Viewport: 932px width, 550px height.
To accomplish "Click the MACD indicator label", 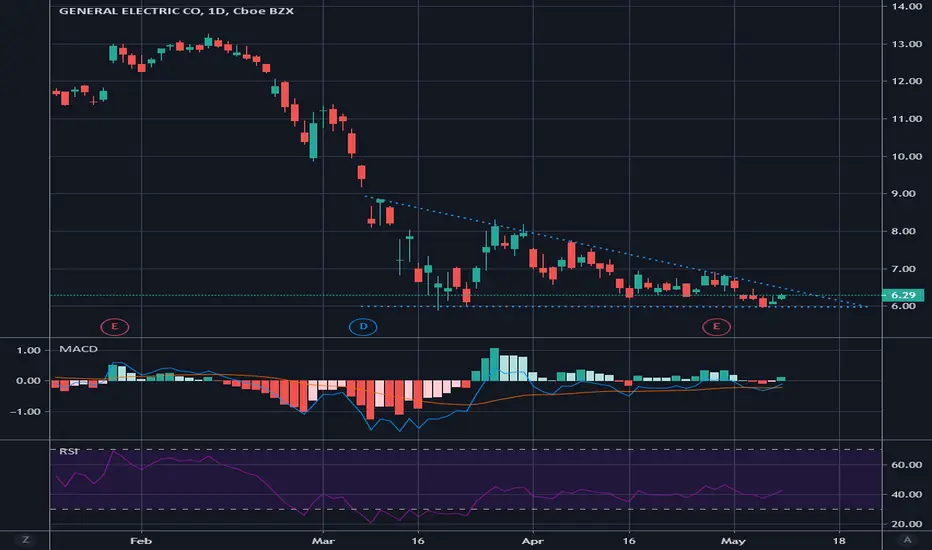I will (x=78, y=349).
